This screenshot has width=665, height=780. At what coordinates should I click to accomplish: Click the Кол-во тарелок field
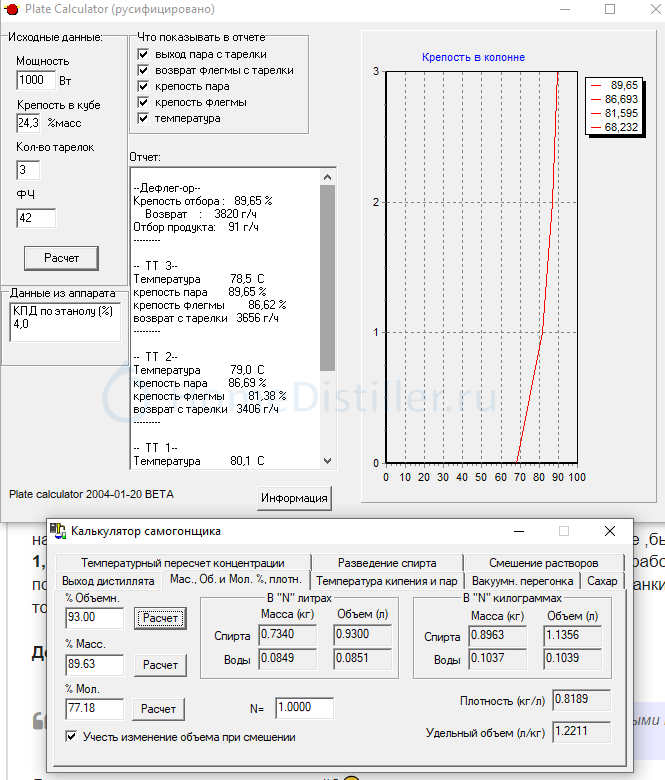(x=28, y=170)
